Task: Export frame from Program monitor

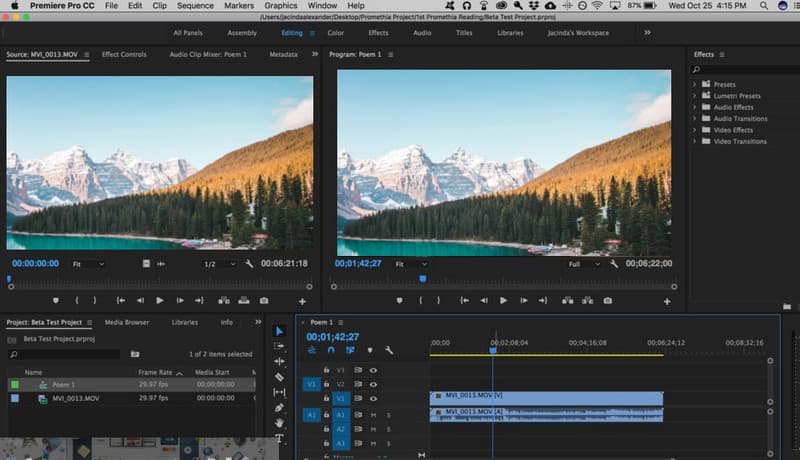Action: tap(608, 301)
